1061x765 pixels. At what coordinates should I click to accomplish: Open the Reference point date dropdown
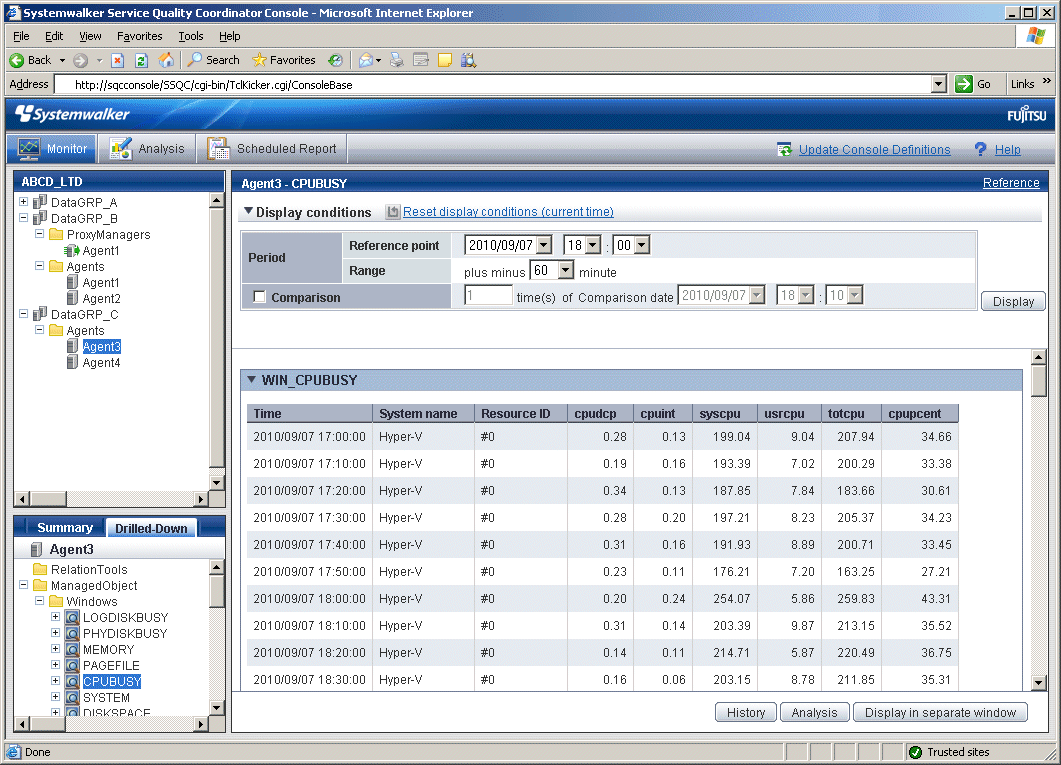click(543, 245)
